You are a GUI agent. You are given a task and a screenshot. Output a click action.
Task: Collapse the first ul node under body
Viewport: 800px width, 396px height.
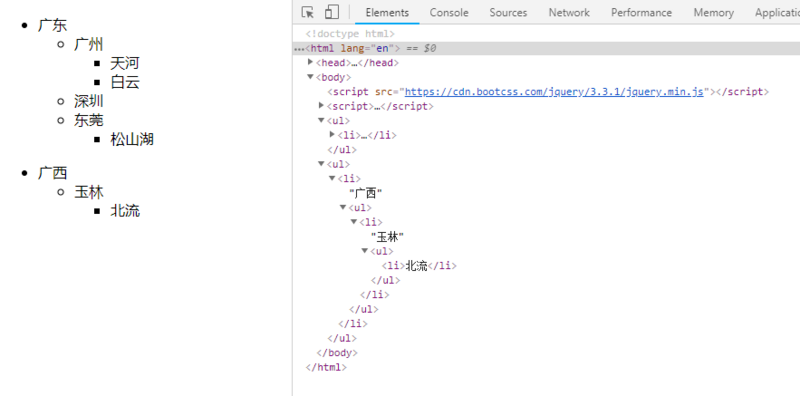321,120
